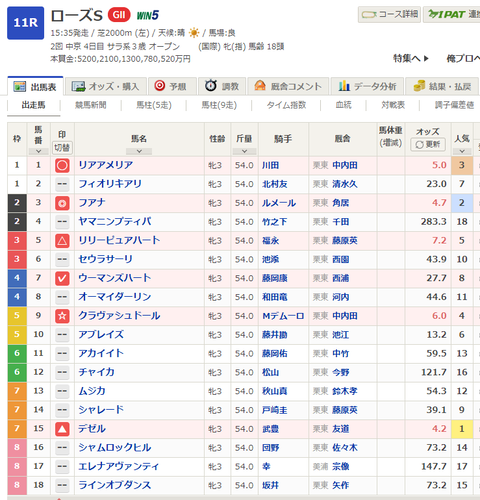Open the 厩舎コメント tab

(288, 87)
